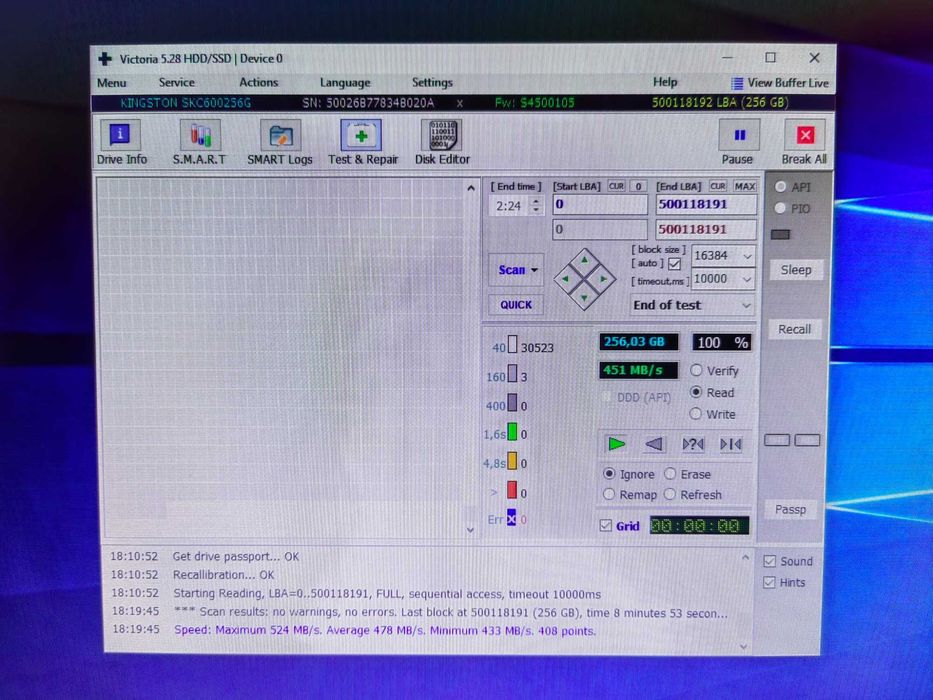Click the diamond navigation right arrow
This screenshot has width=933, height=700.
[604, 279]
